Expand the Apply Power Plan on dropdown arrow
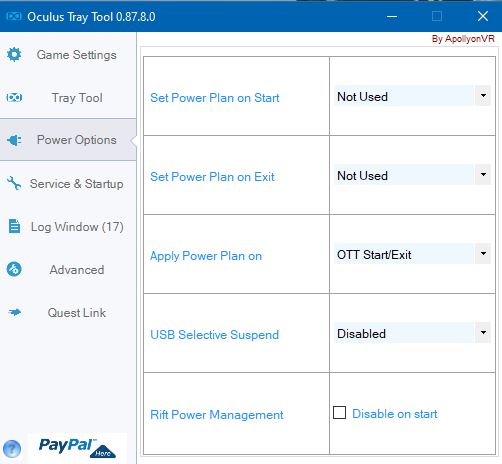Screen dimensions: 502x464 tap(483, 254)
